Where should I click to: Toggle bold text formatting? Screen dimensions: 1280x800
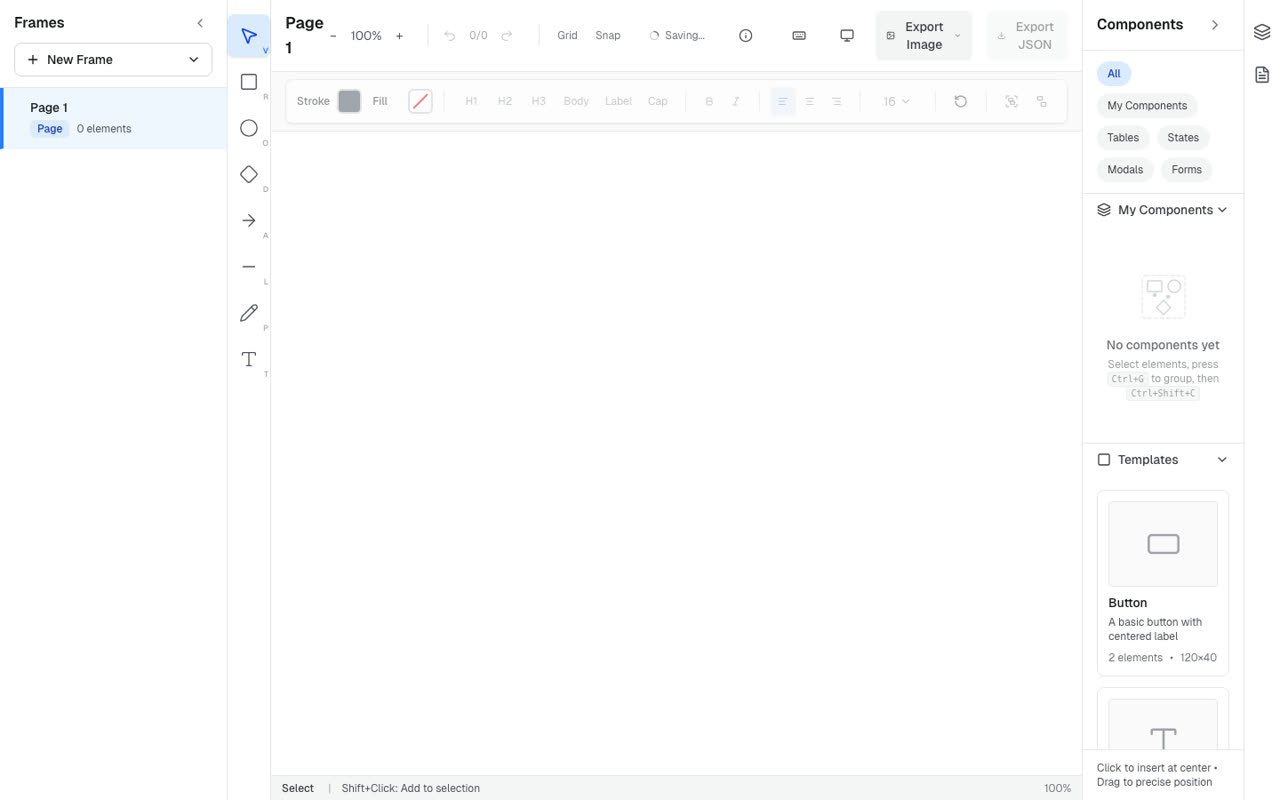709,101
